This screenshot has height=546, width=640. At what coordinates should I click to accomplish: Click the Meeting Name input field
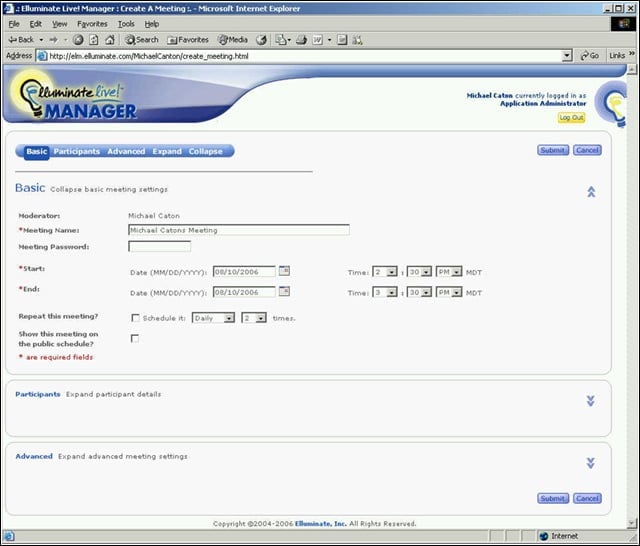click(x=239, y=230)
